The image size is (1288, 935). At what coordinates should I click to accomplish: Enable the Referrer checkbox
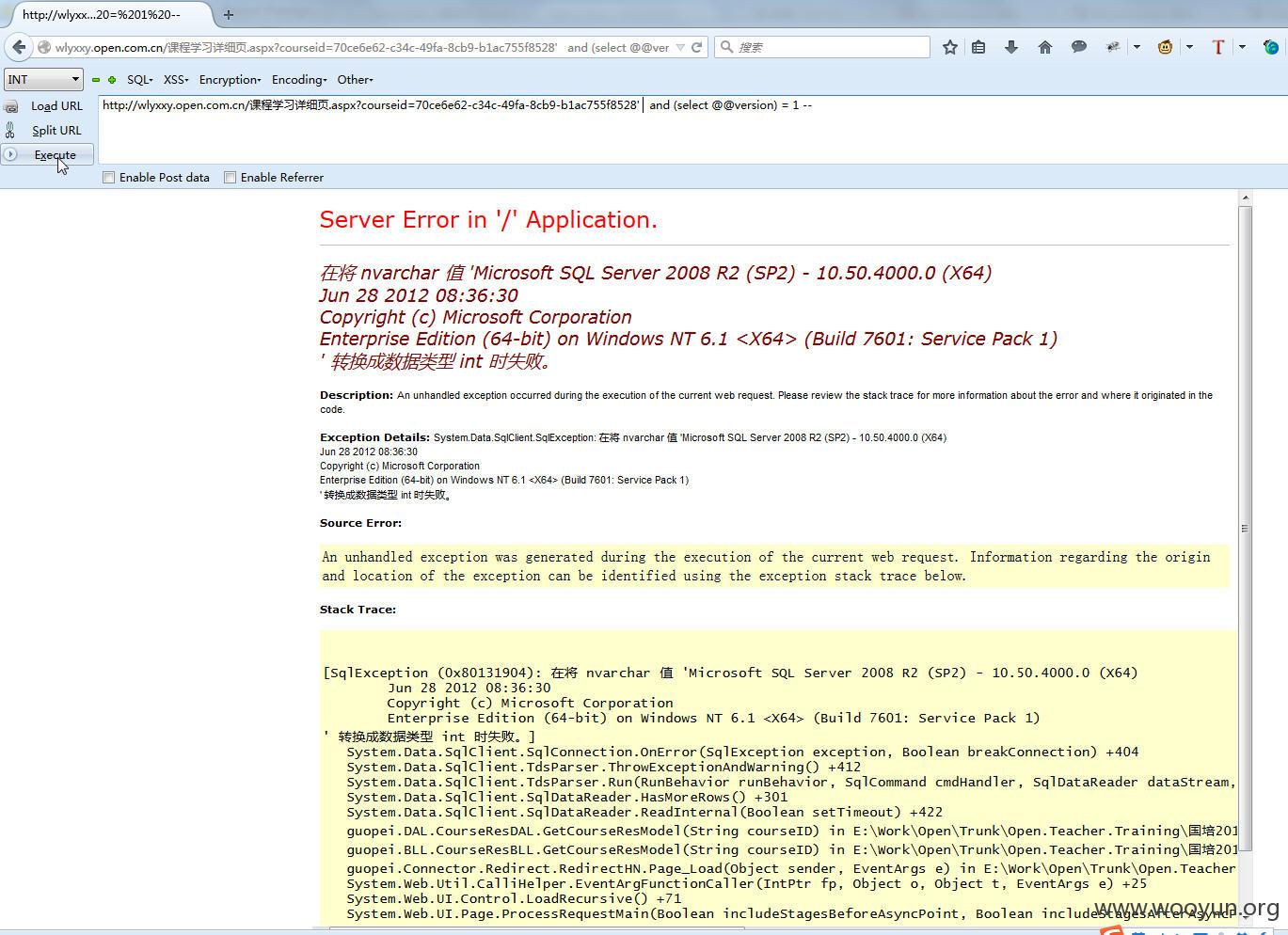[x=230, y=177]
